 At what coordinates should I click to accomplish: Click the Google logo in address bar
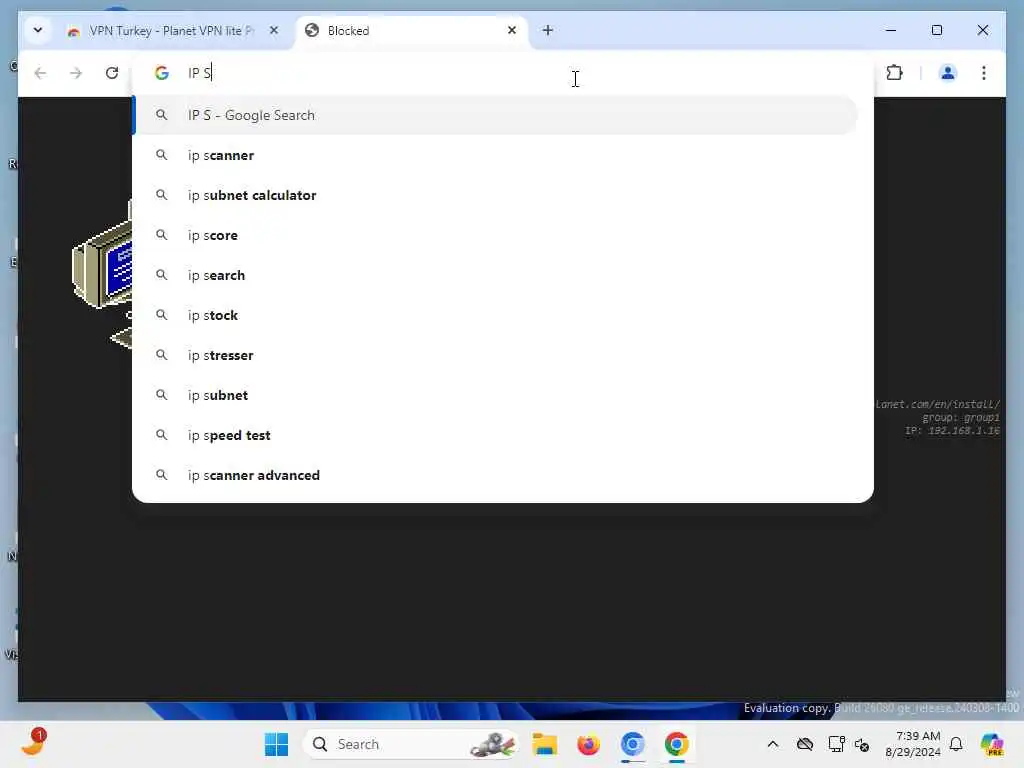[x=161, y=72]
